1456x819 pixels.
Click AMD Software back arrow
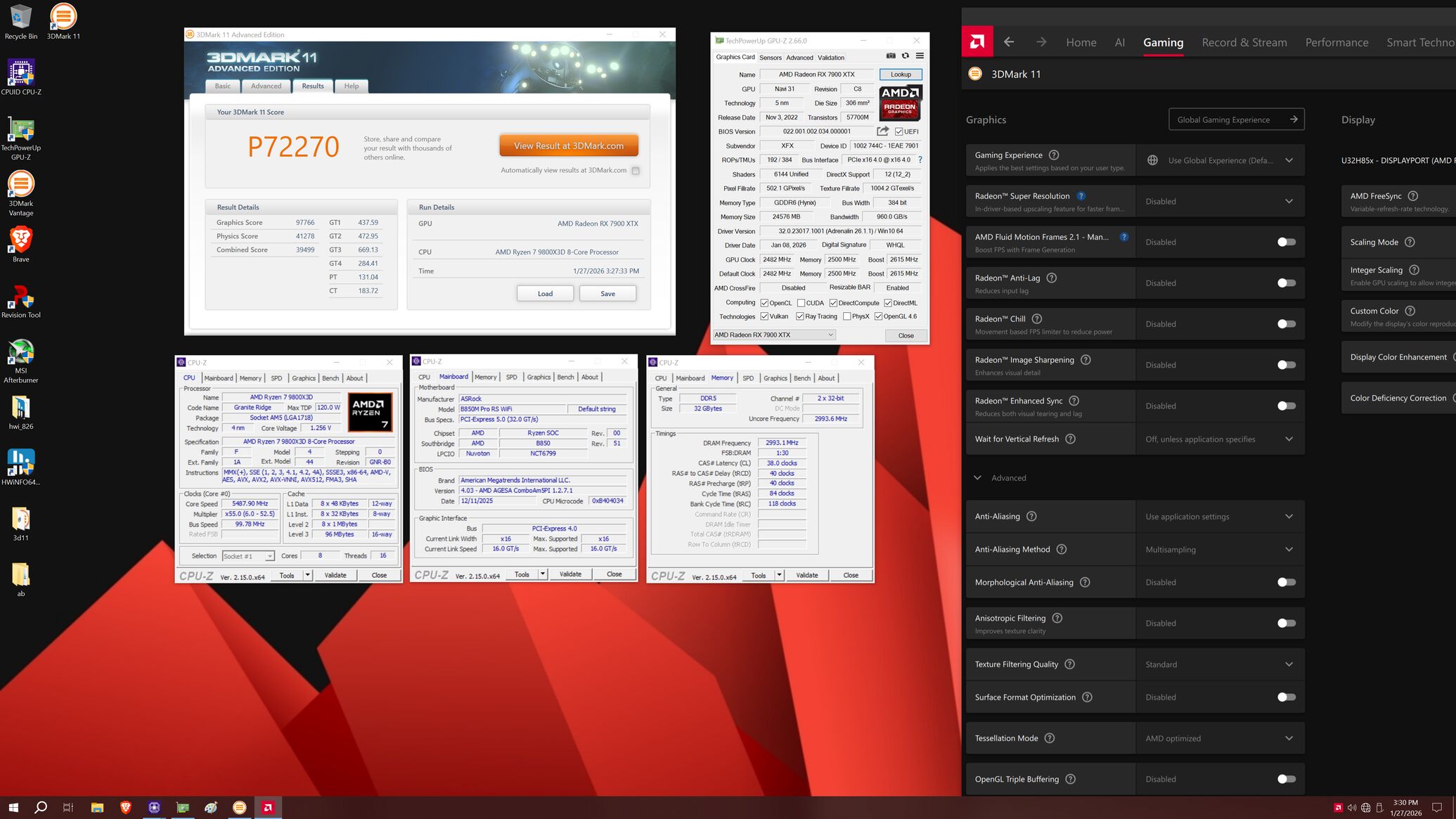pyautogui.click(x=1009, y=42)
